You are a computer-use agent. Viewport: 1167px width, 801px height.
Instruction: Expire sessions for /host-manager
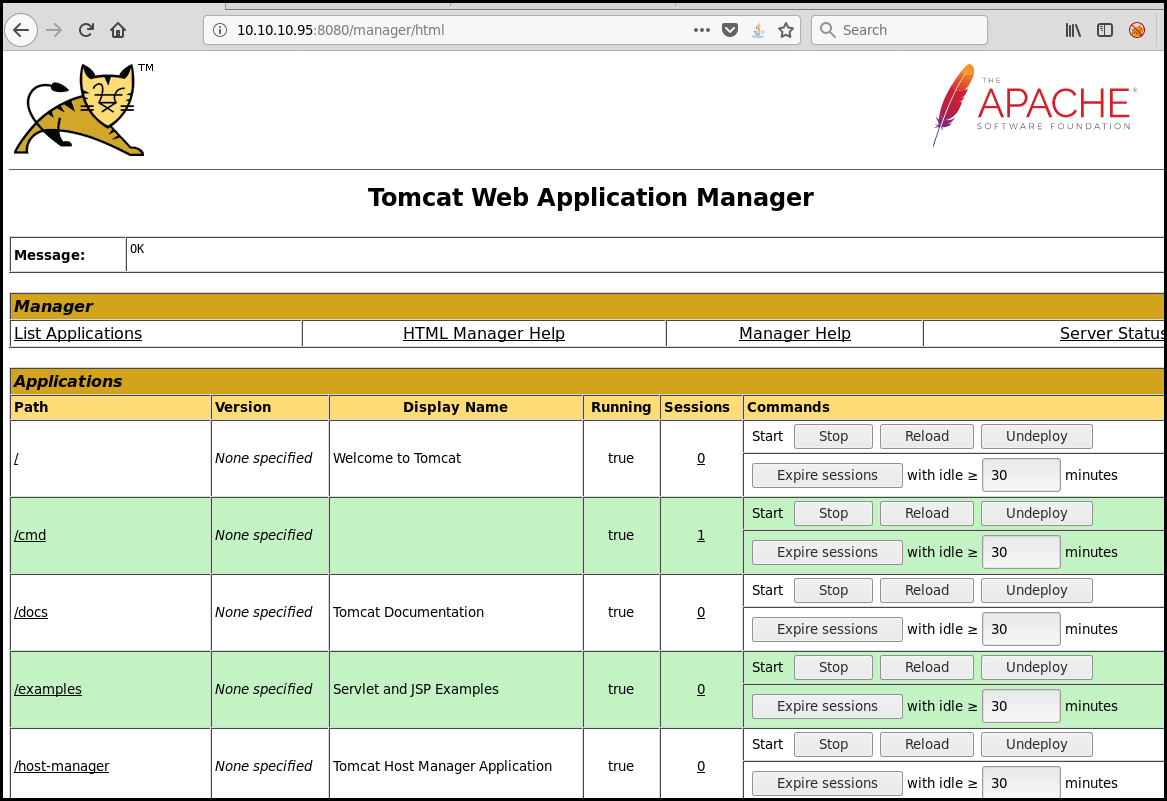(827, 783)
